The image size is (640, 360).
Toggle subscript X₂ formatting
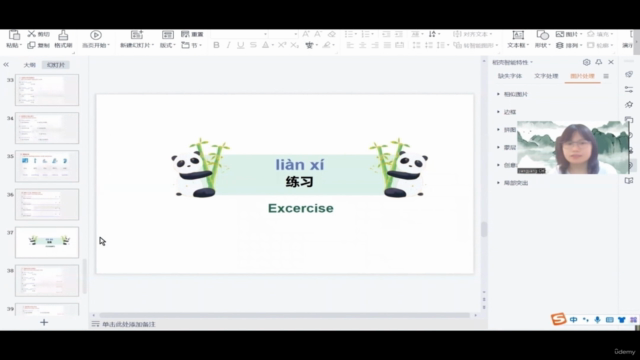(295, 45)
